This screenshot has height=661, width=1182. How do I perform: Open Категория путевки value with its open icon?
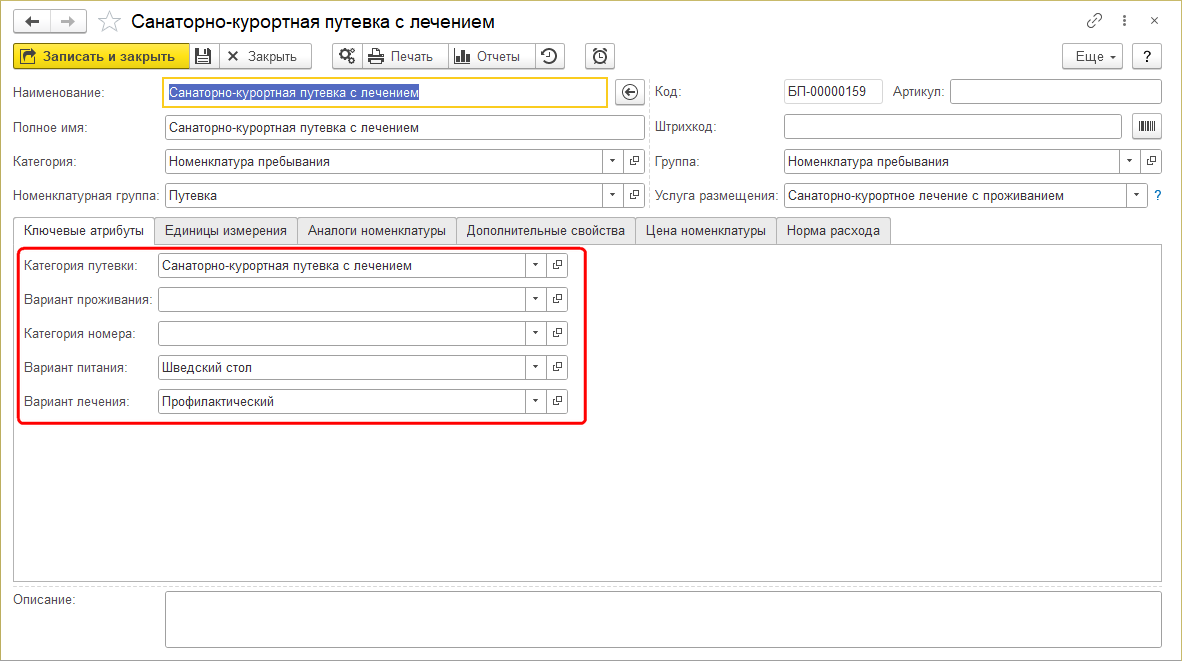pyautogui.click(x=557, y=265)
